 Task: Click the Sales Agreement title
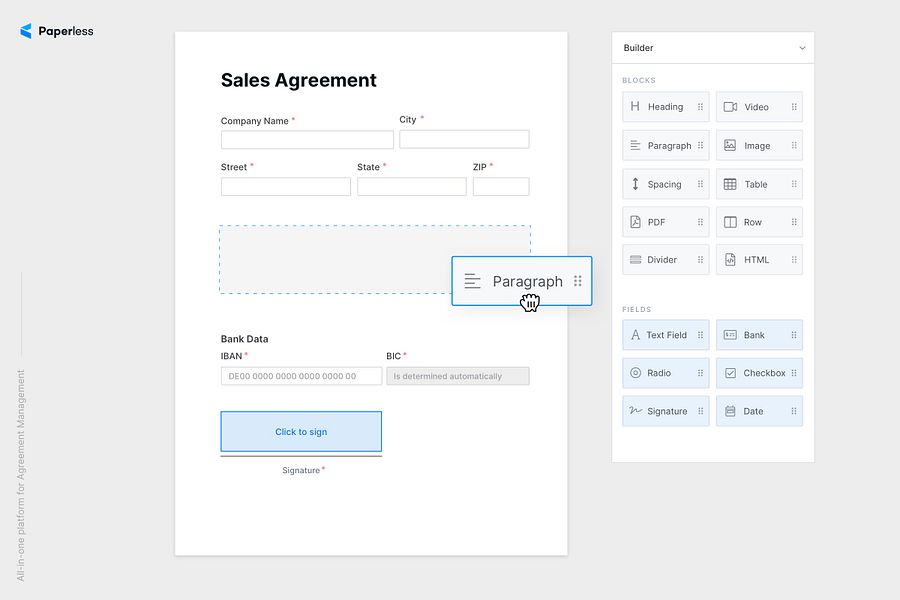(298, 80)
